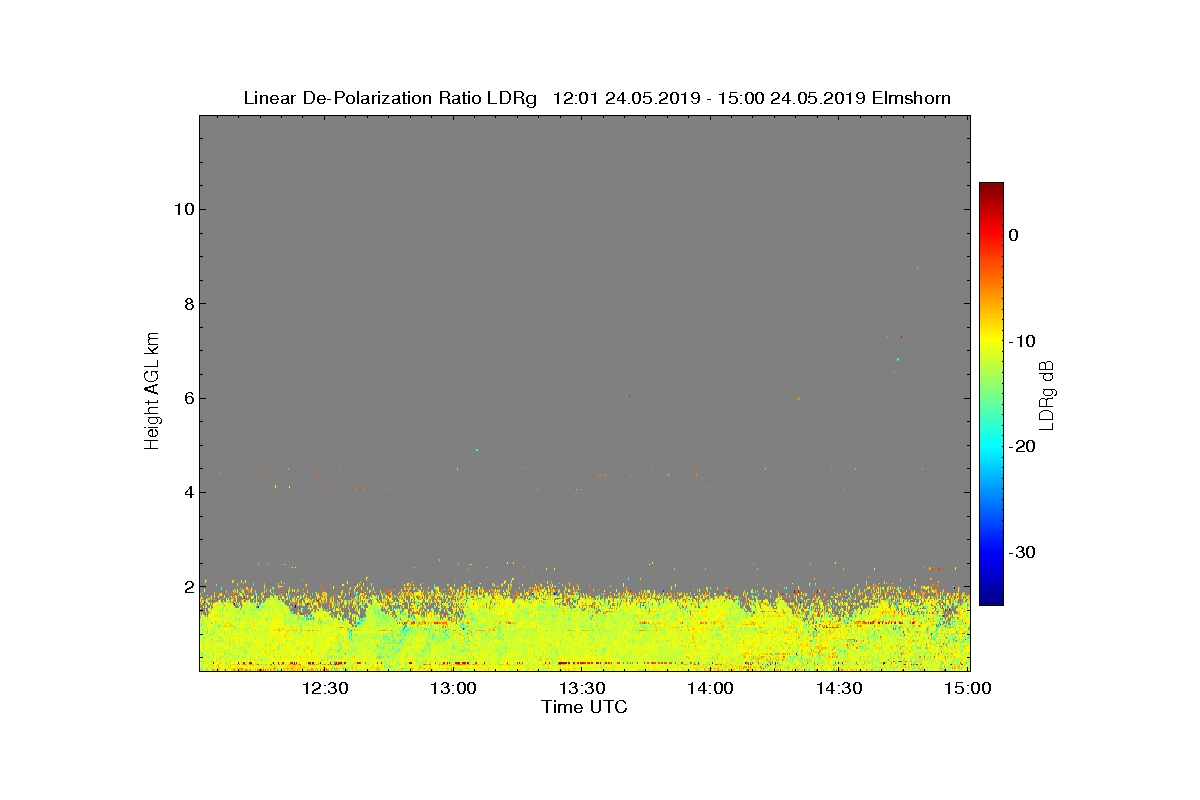Click the height tick label 4
This screenshot has width=1200, height=800.
tap(187, 492)
